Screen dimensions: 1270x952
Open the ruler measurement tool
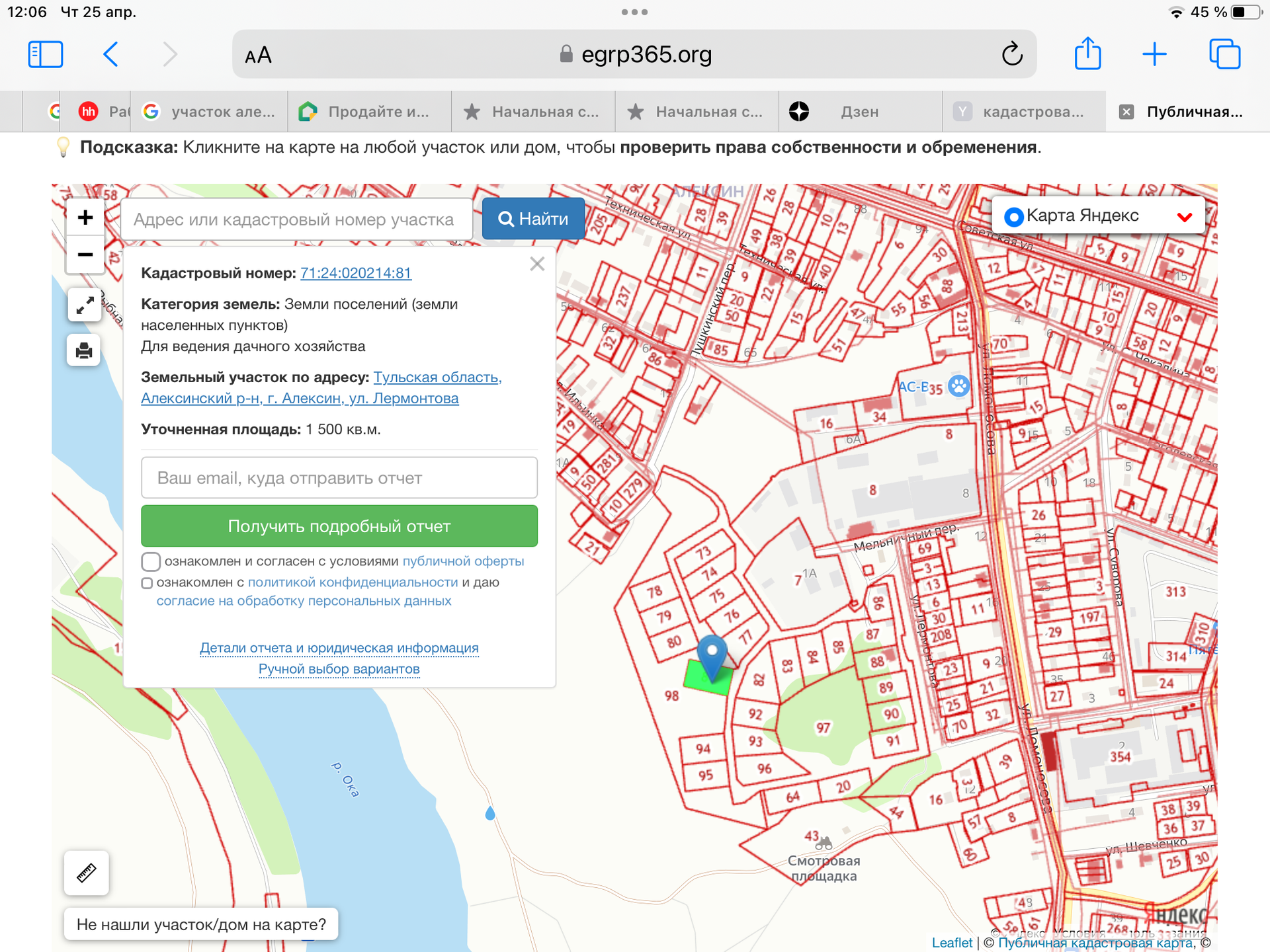(x=87, y=873)
